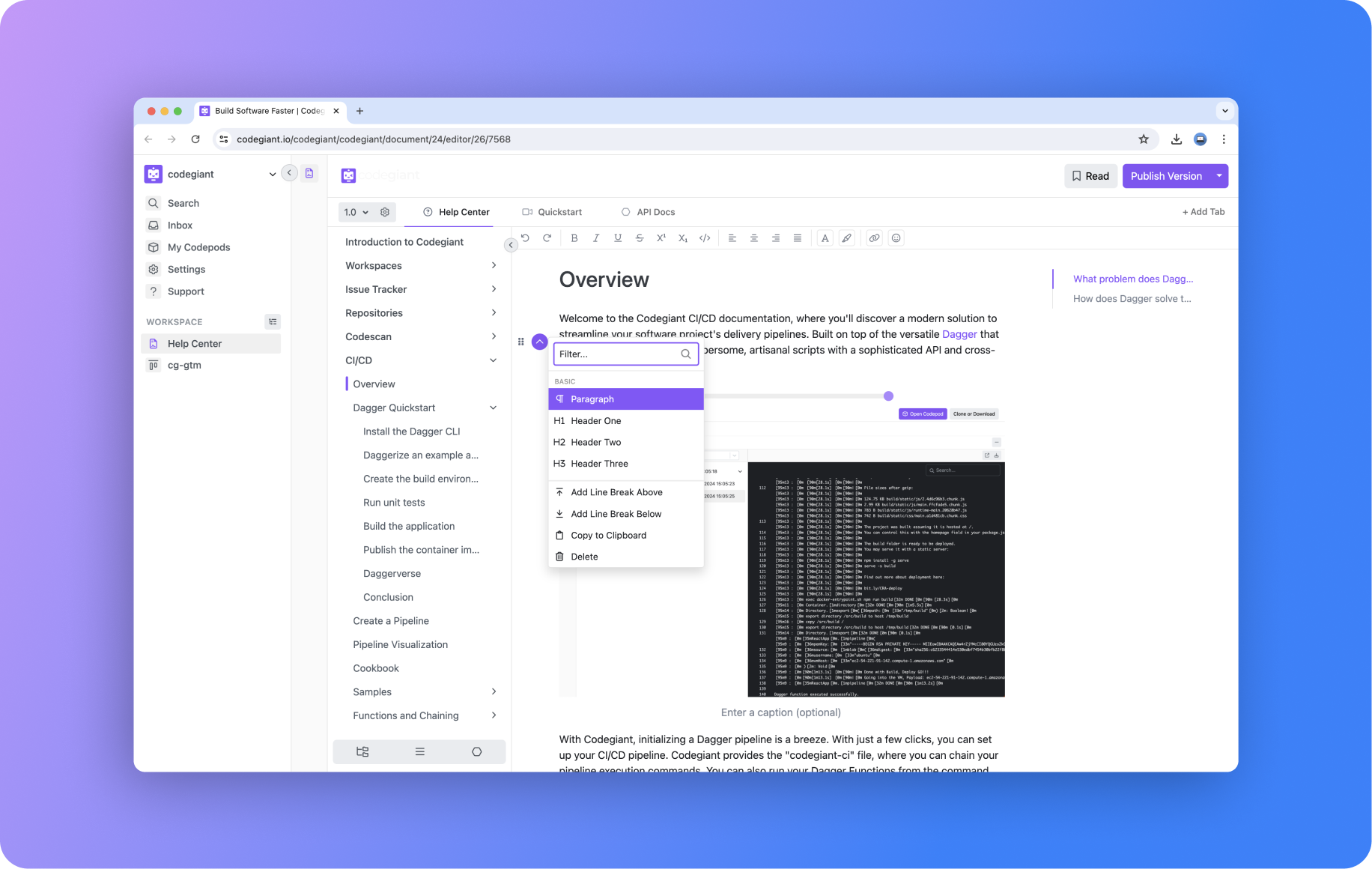This screenshot has width=1372, height=869.
Task: Close the block menu with purple chevron
Action: [540, 342]
